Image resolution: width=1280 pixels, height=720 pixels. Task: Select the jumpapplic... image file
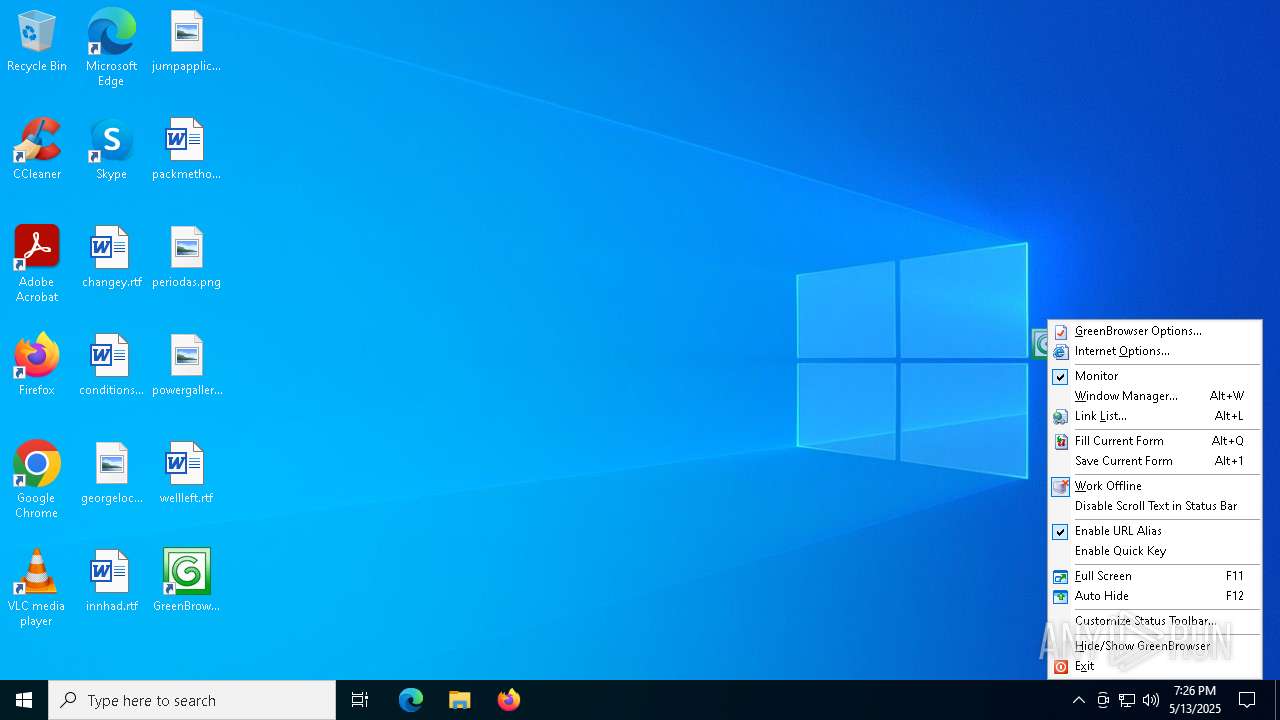point(186,41)
